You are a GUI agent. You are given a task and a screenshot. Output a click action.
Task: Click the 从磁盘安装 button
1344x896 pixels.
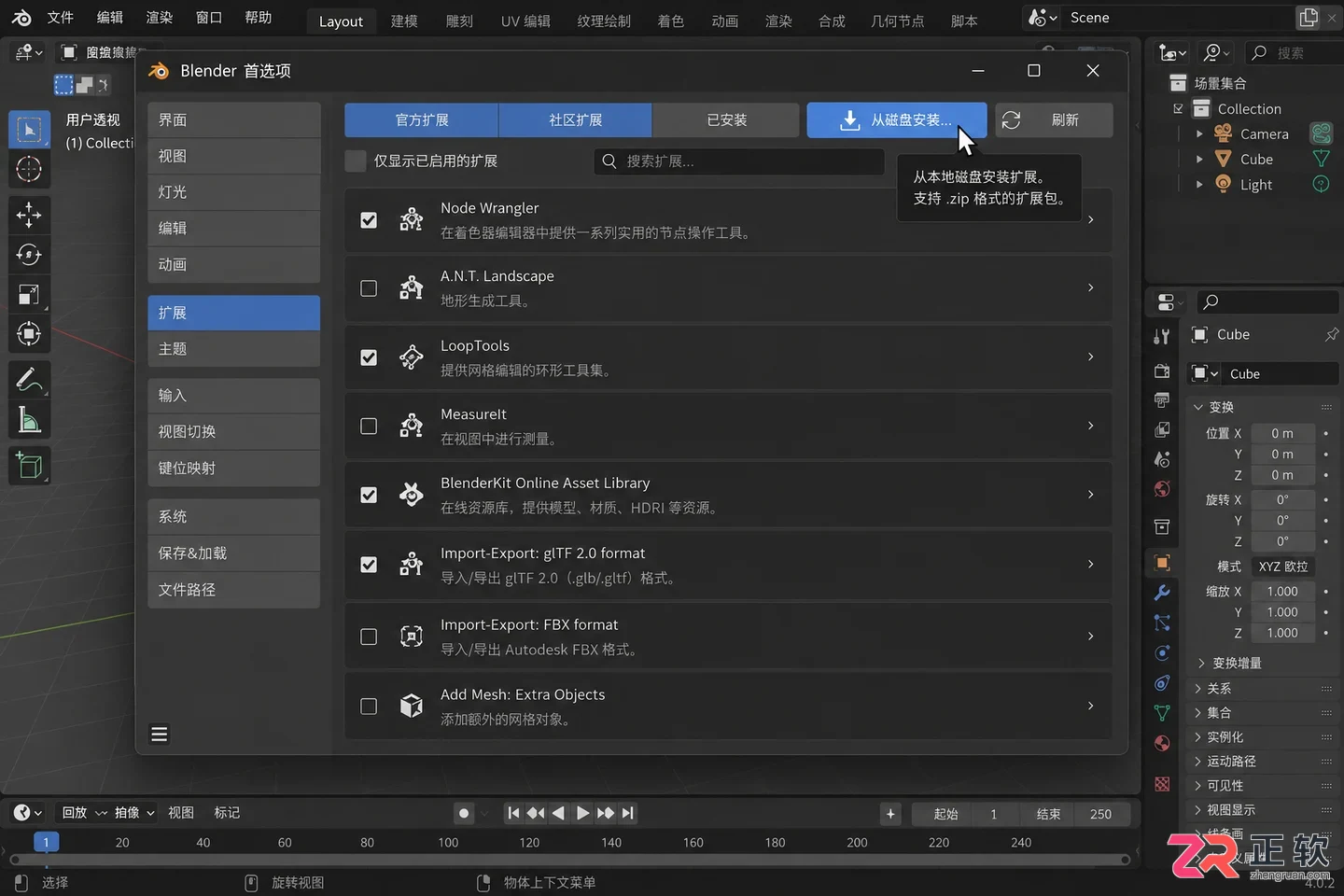tap(896, 119)
